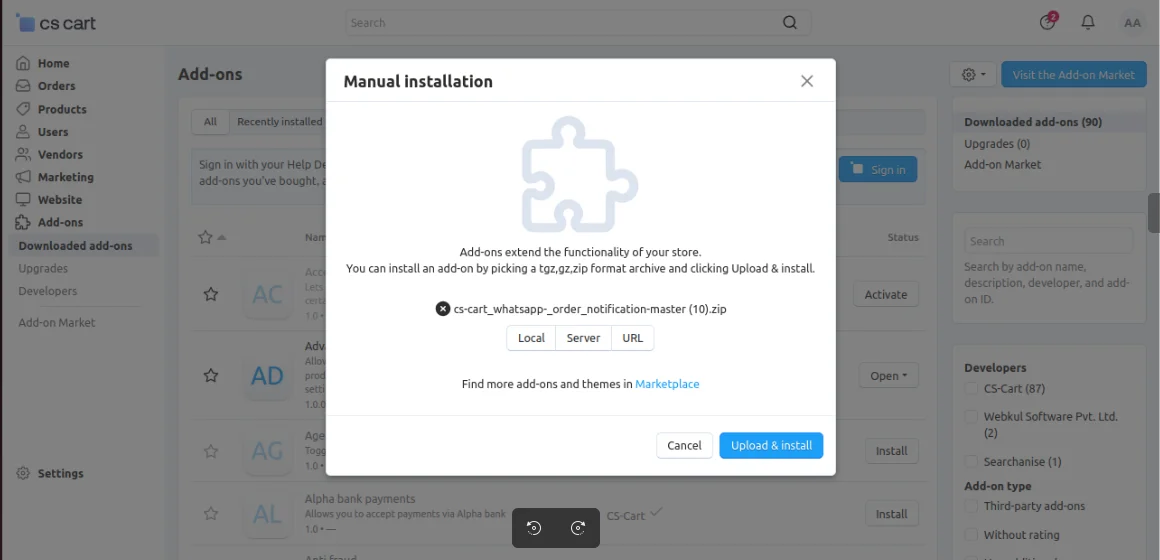Open the AA user avatar menu
Image resolution: width=1160 pixels, height=560 pixels.
[x=1132, y=23]
